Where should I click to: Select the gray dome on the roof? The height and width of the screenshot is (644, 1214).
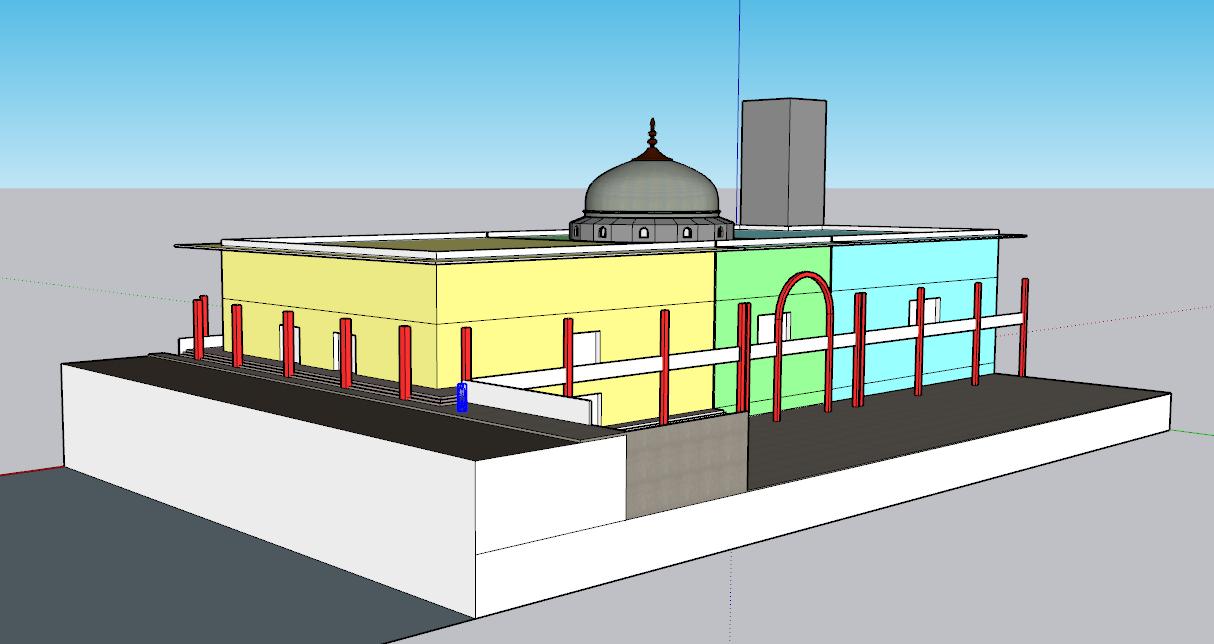(x=650, y=188)
